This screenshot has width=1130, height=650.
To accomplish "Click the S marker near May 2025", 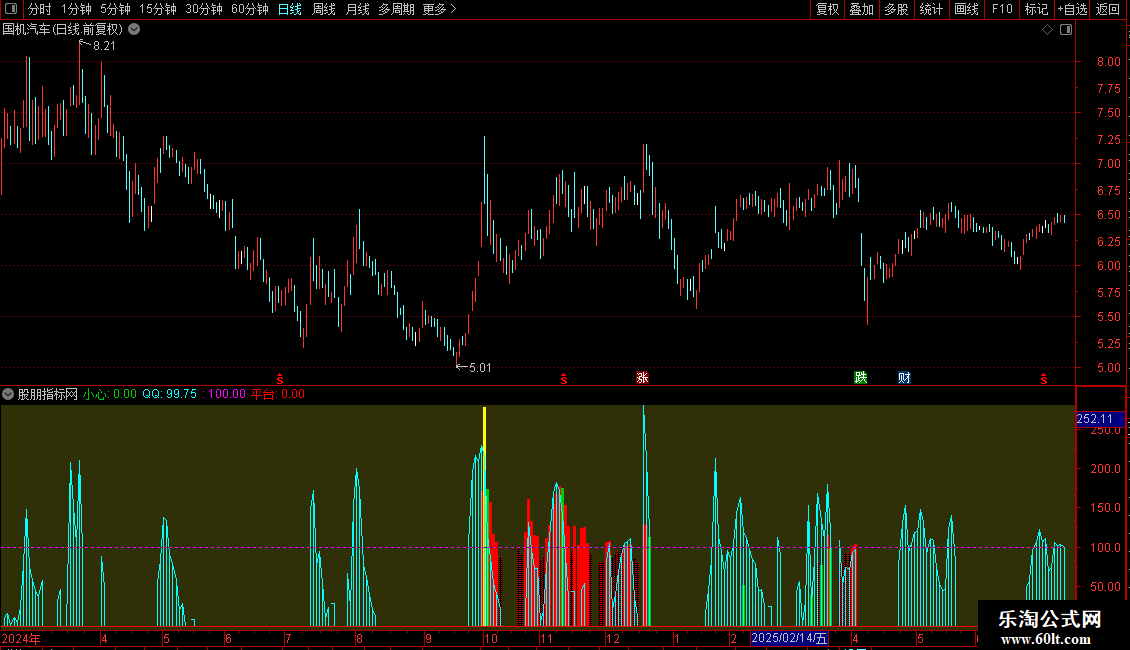I will pyautogui.click(x=1044, y=379).
